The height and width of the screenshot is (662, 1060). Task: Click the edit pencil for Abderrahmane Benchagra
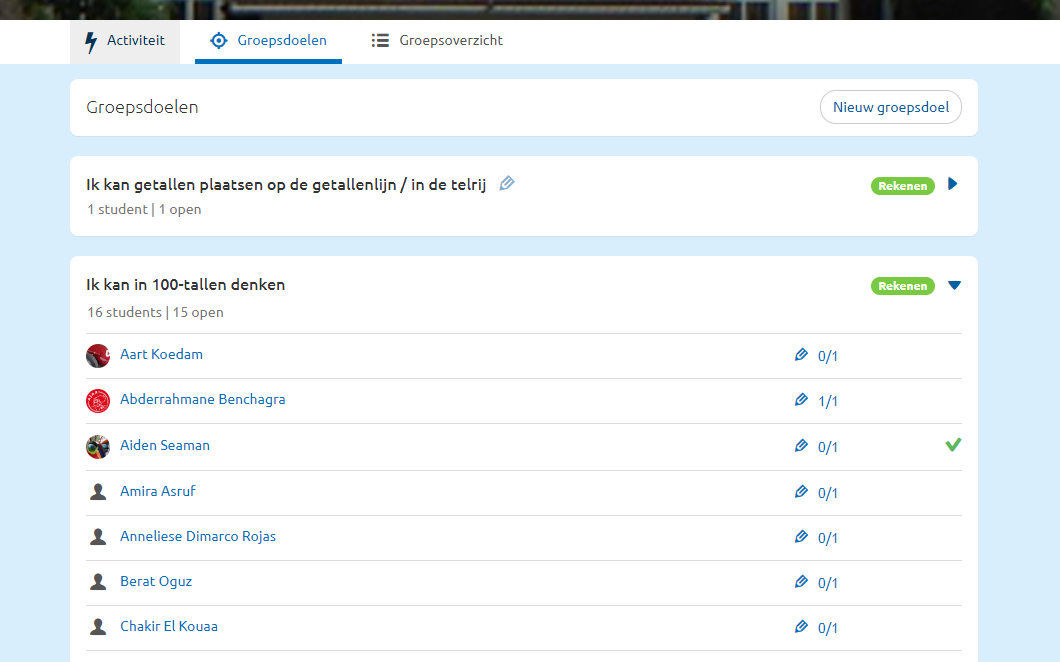click(801, 400)
